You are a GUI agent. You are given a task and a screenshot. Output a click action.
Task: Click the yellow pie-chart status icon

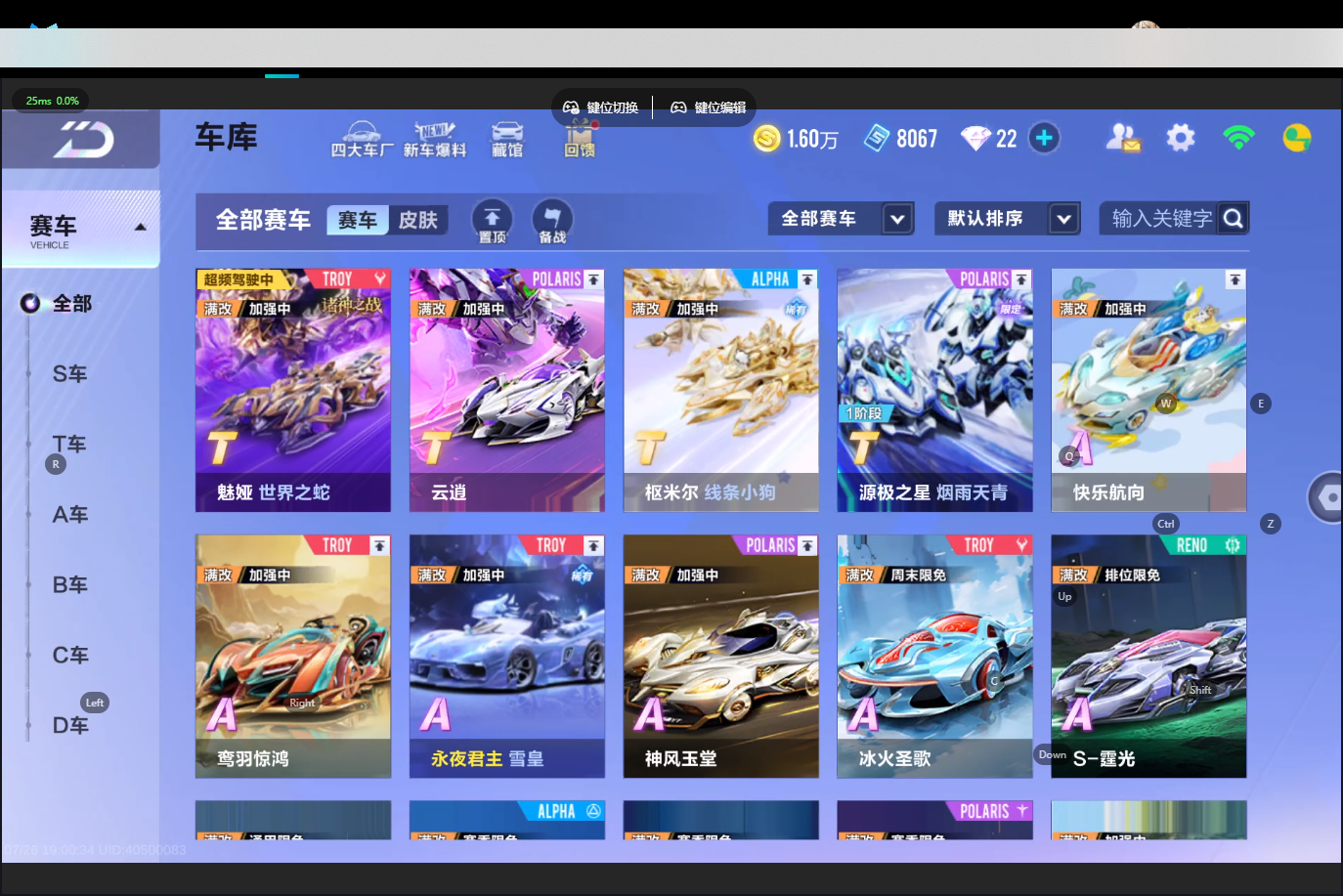1297,138
